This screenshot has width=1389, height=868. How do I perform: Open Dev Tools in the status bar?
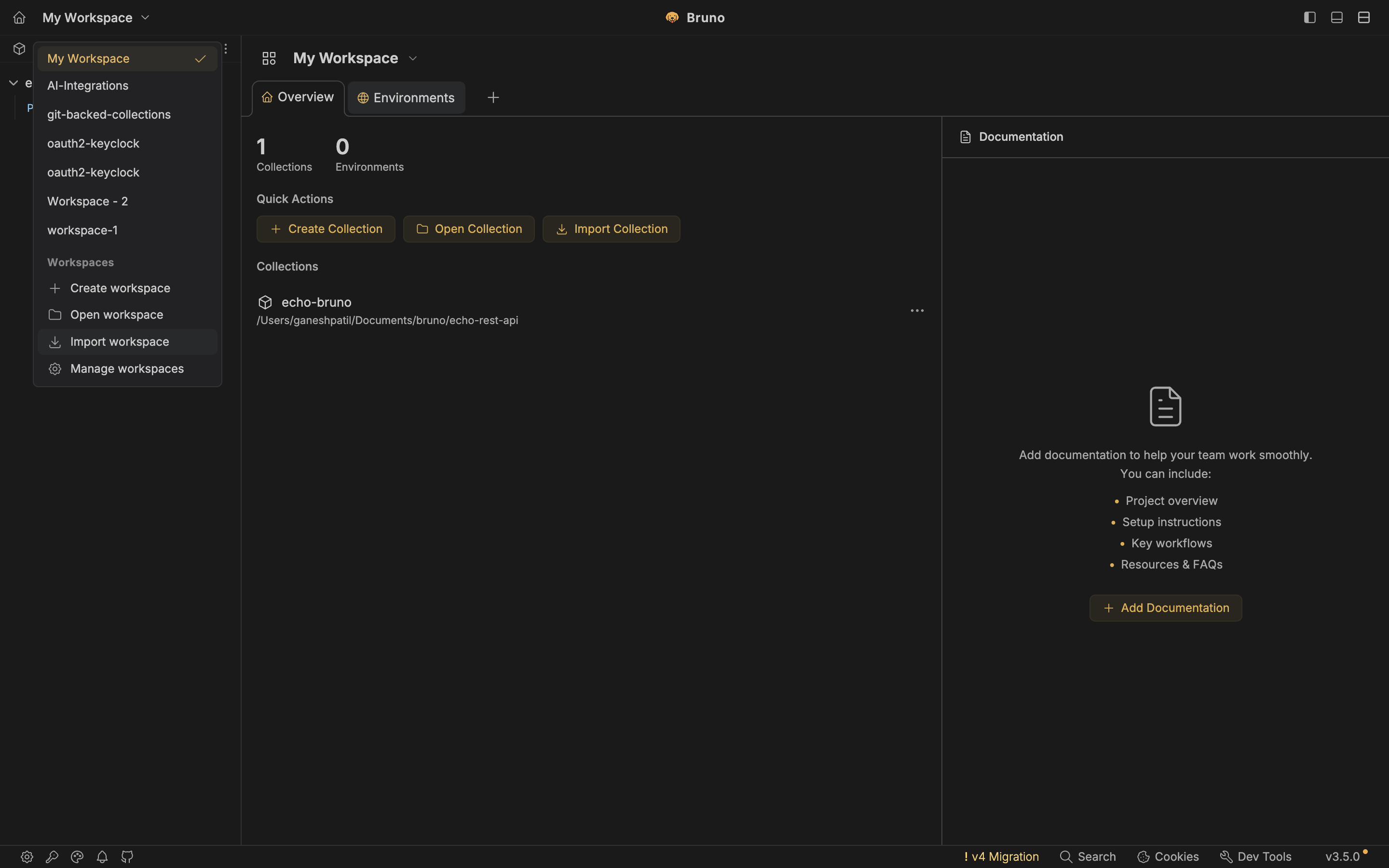click(x=1255, y=856)
